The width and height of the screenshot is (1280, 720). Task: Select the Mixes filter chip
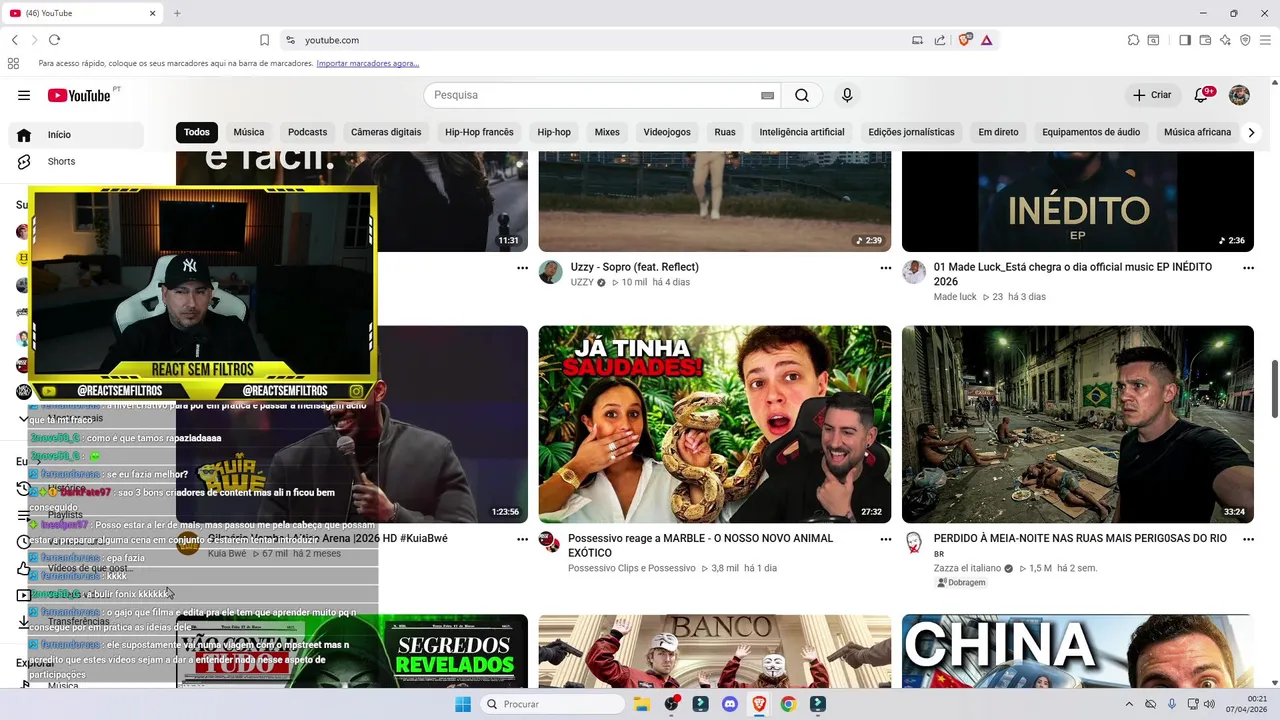pyautogui.click(x=607, y=132)
